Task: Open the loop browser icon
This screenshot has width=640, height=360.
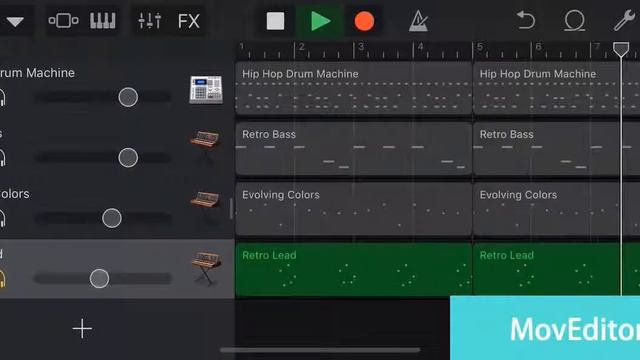Action: tap(574, 21)
